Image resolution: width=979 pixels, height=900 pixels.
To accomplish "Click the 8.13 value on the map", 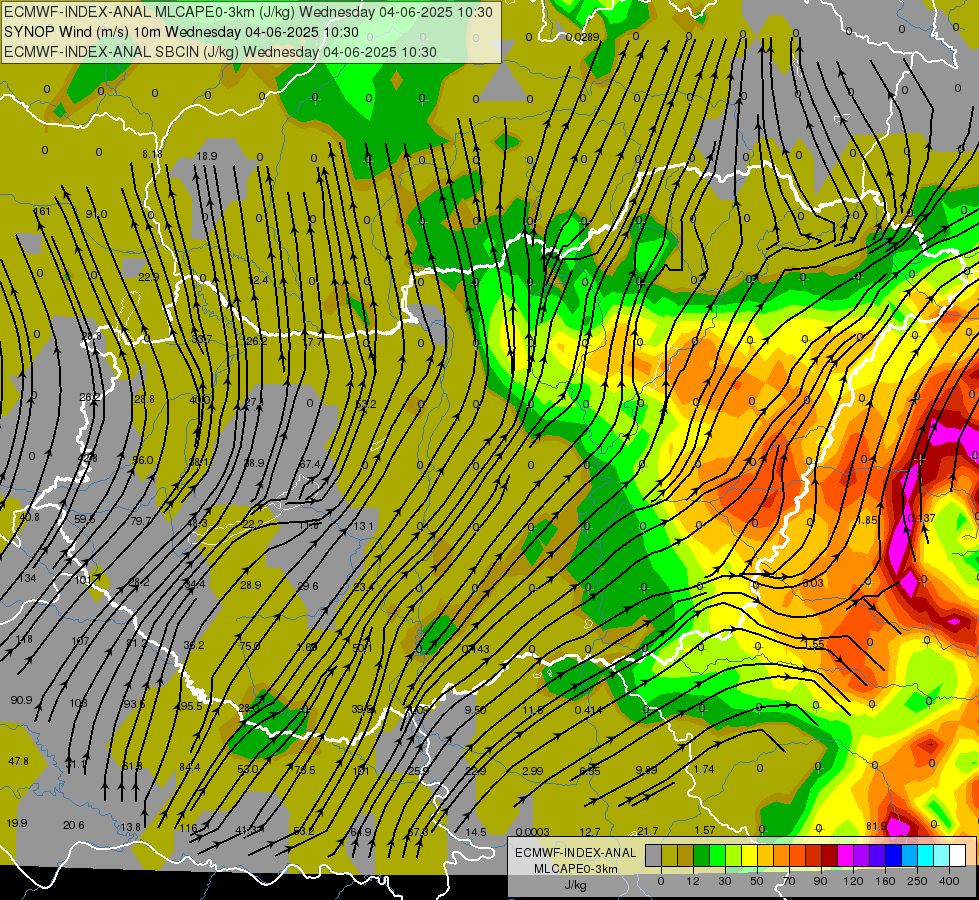I will (x=152, y=154).
